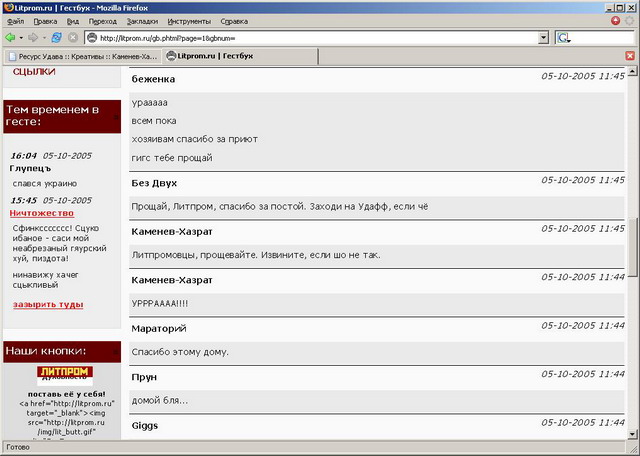Open the back history dropdown arrow

tap(21, 37)
